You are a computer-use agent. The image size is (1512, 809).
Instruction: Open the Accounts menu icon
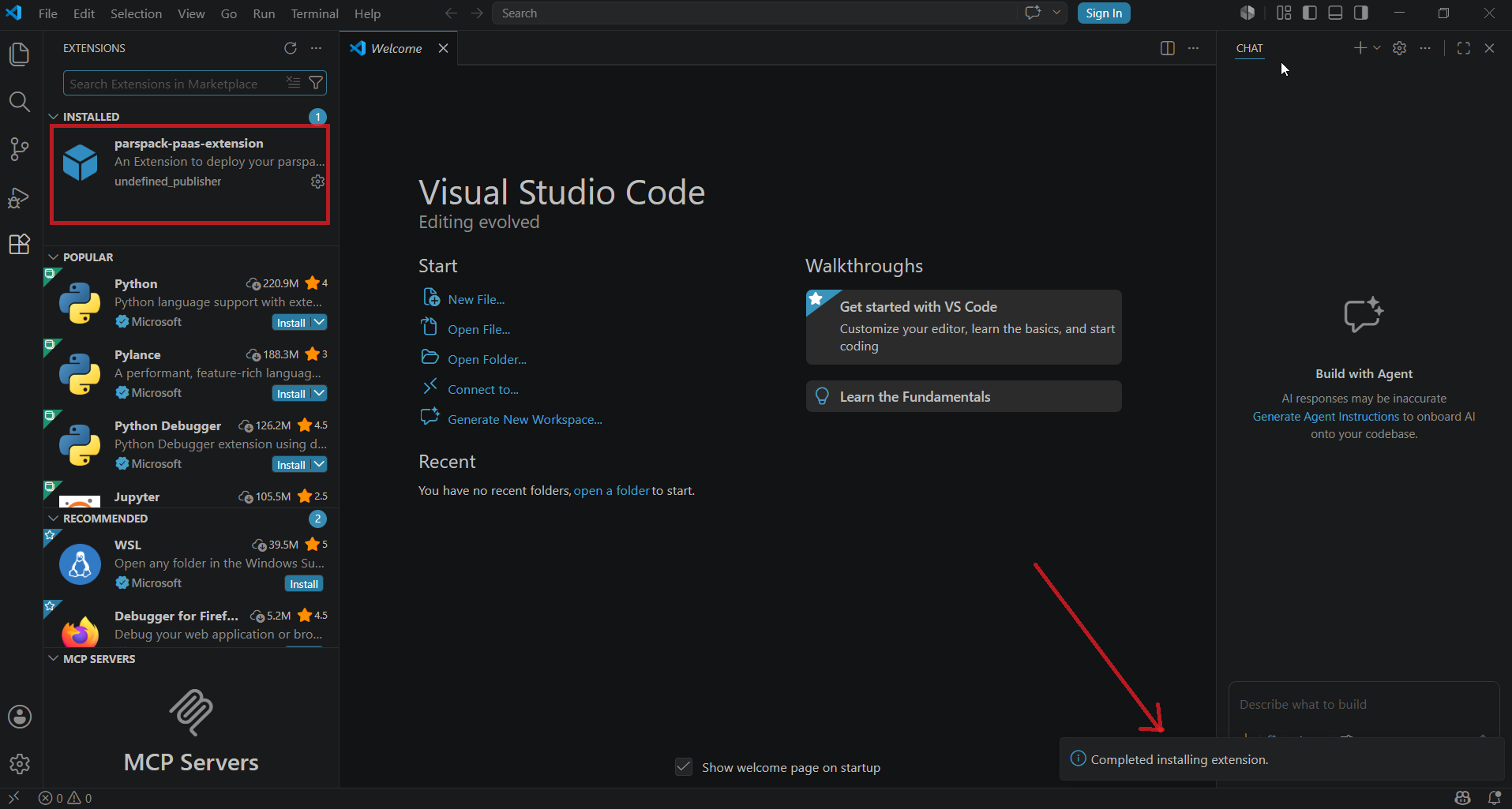(x=20, y=717)
